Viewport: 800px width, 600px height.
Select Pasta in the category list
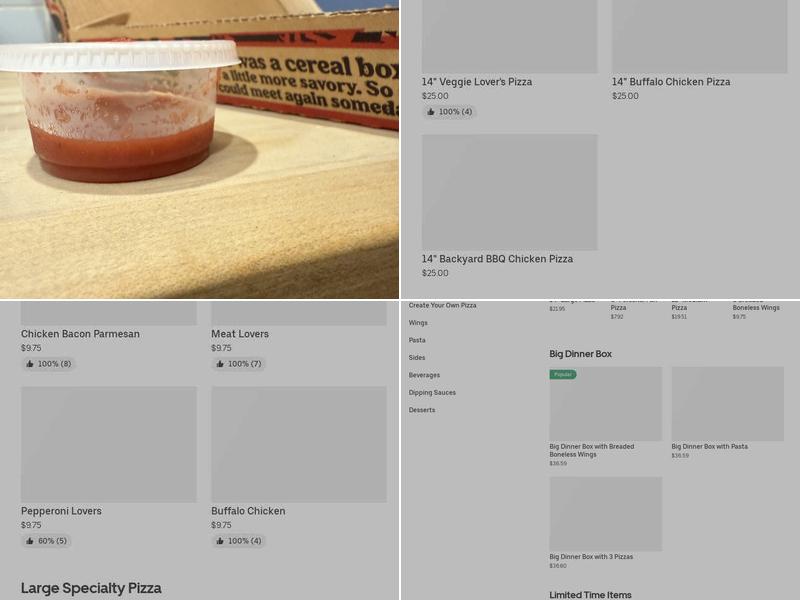(x=418, y=339)
